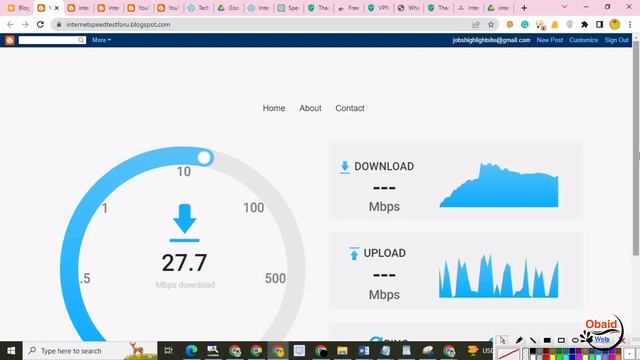Open Chrome's three-dot menu
This screenshot has height=360, width=640.
click(x=630, y=24)
